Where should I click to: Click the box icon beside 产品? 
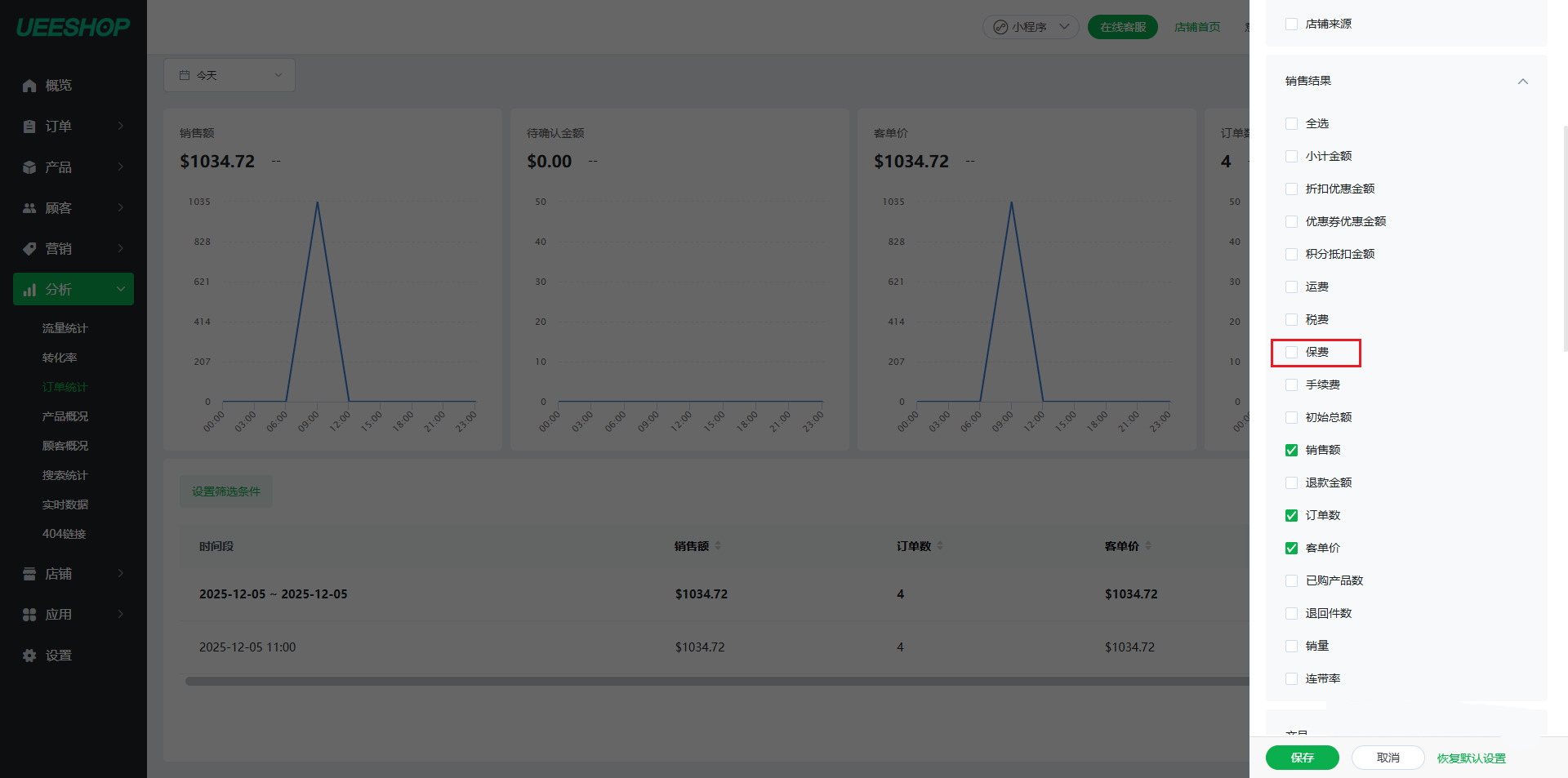point(29,167)
